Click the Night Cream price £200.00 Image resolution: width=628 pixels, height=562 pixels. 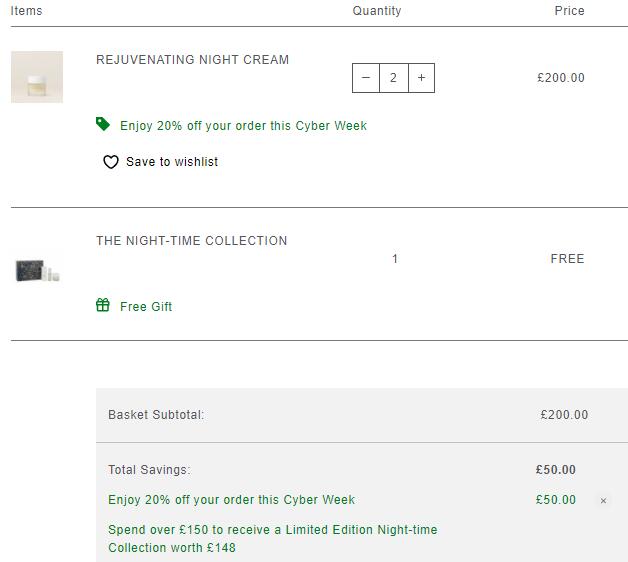coord(561,78)
